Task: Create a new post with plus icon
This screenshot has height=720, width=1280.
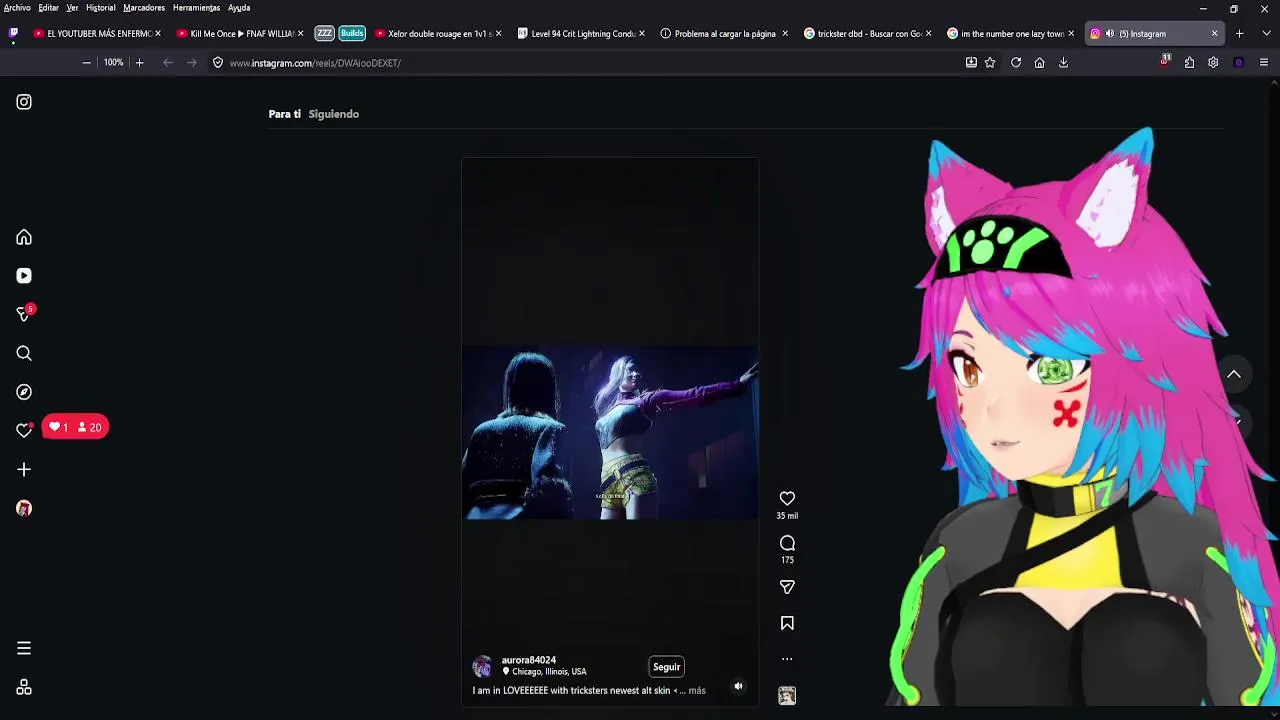Action: [x=24, y=469]
